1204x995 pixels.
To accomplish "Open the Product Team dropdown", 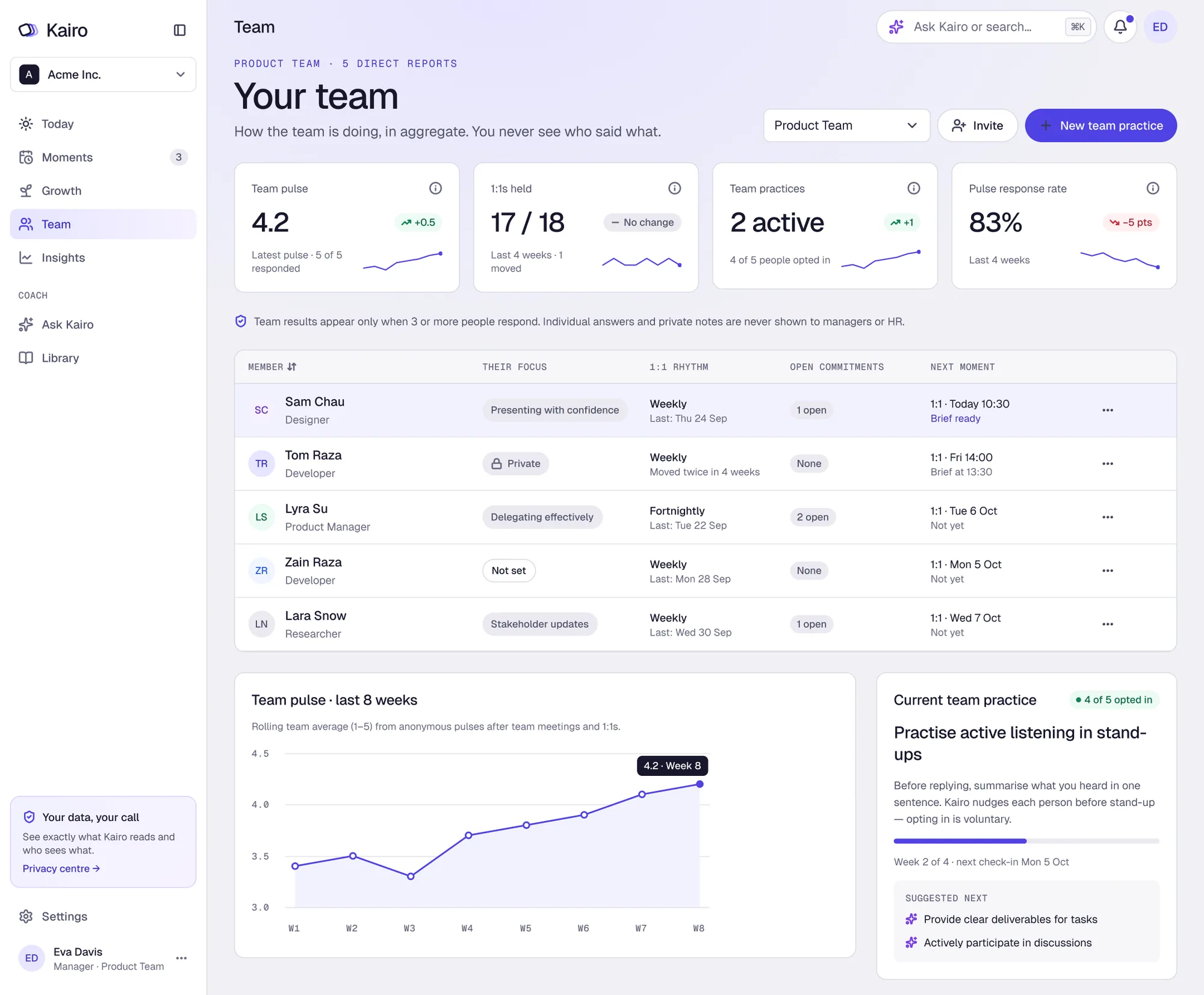I will pos(846,125).
